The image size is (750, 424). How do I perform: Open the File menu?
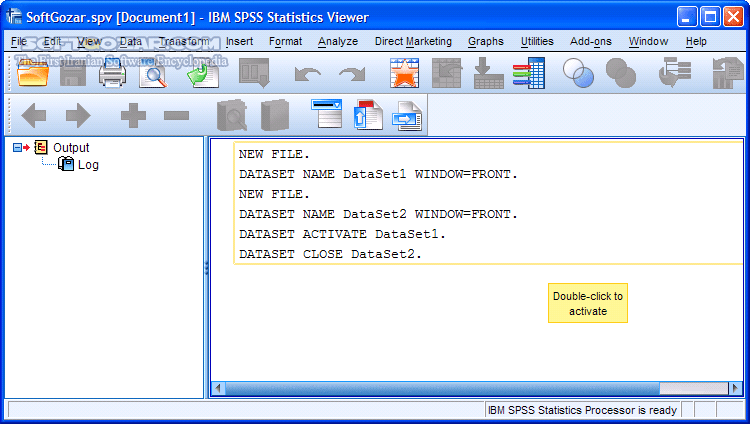point(19,42)
